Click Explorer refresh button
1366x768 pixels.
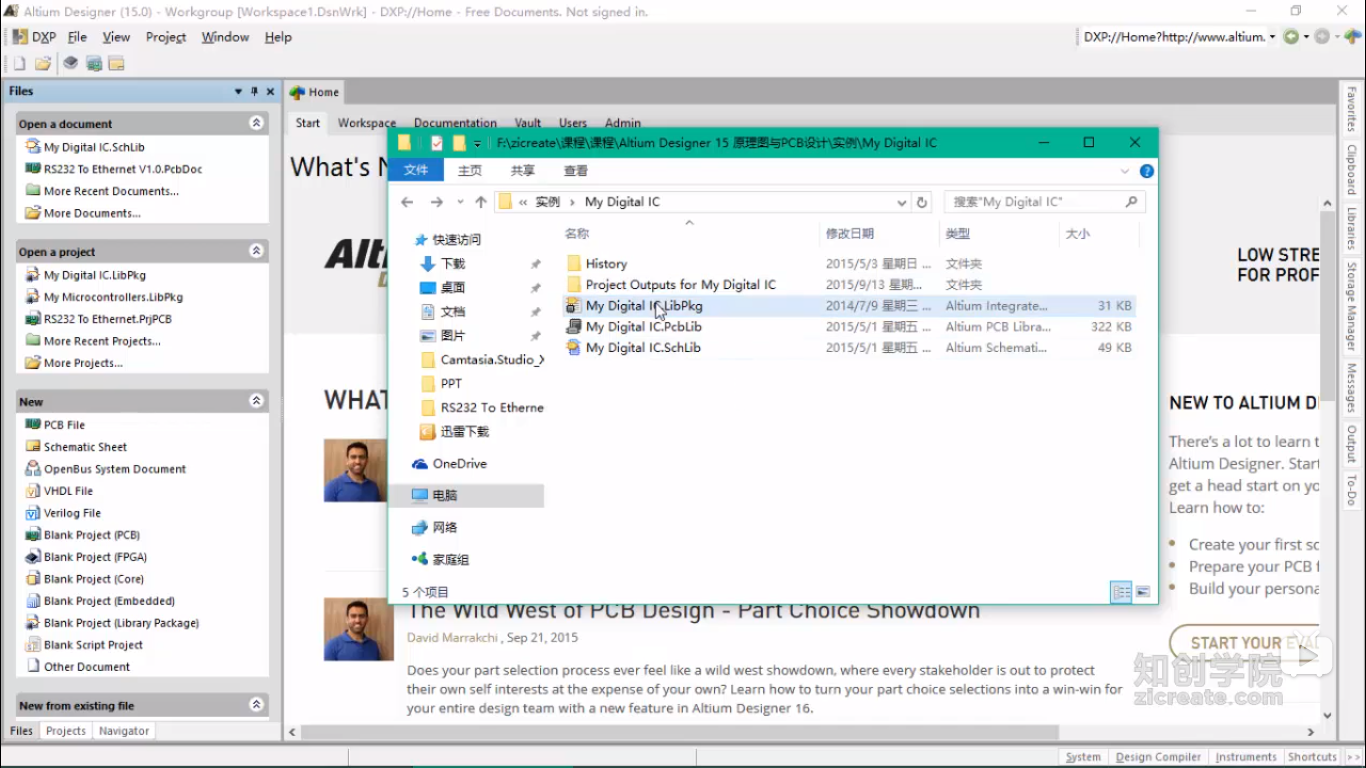tap(922, 202)
